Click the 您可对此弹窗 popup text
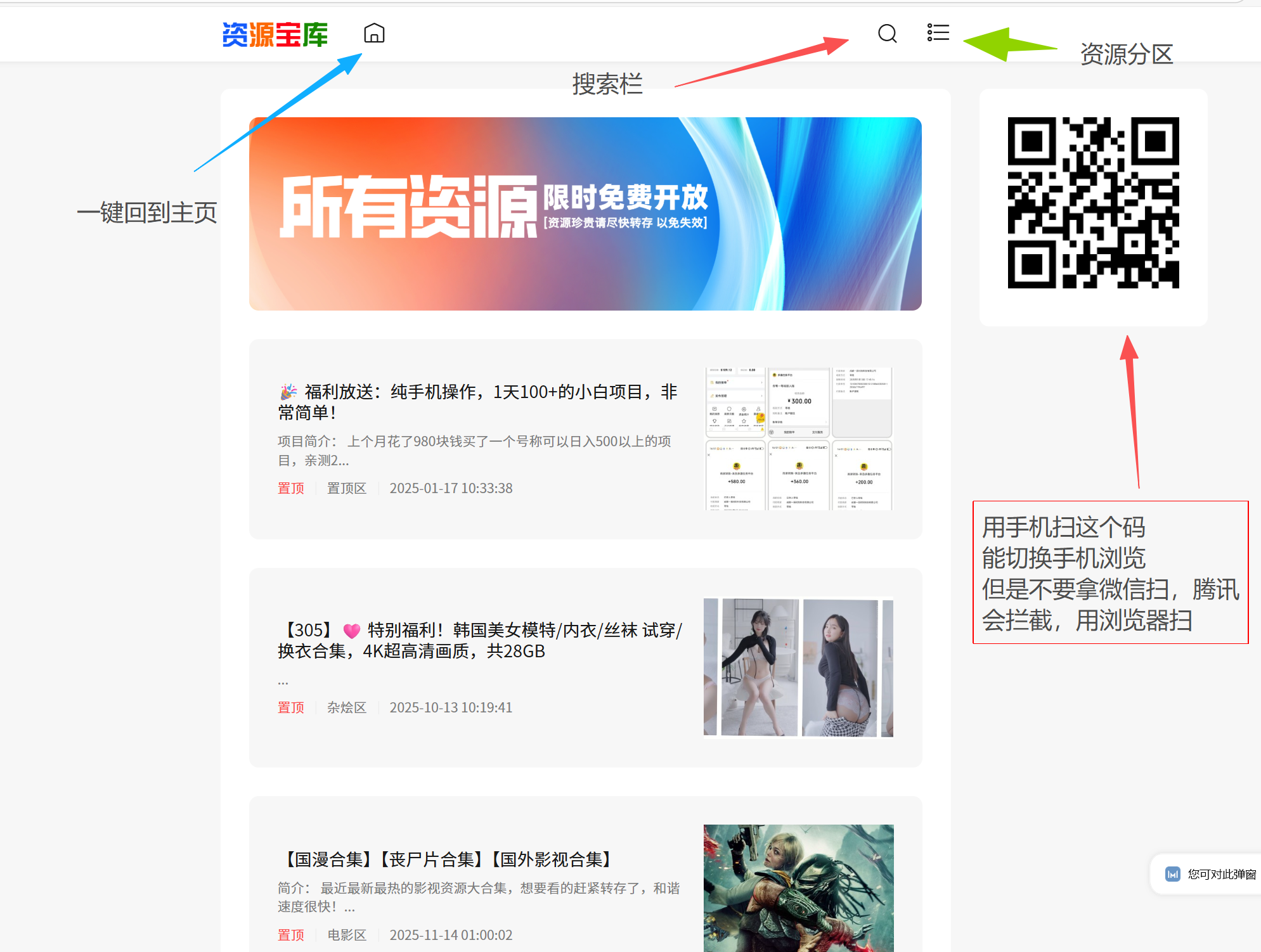Viewport: 1261px width, 952px height. tap(1221, 874)
